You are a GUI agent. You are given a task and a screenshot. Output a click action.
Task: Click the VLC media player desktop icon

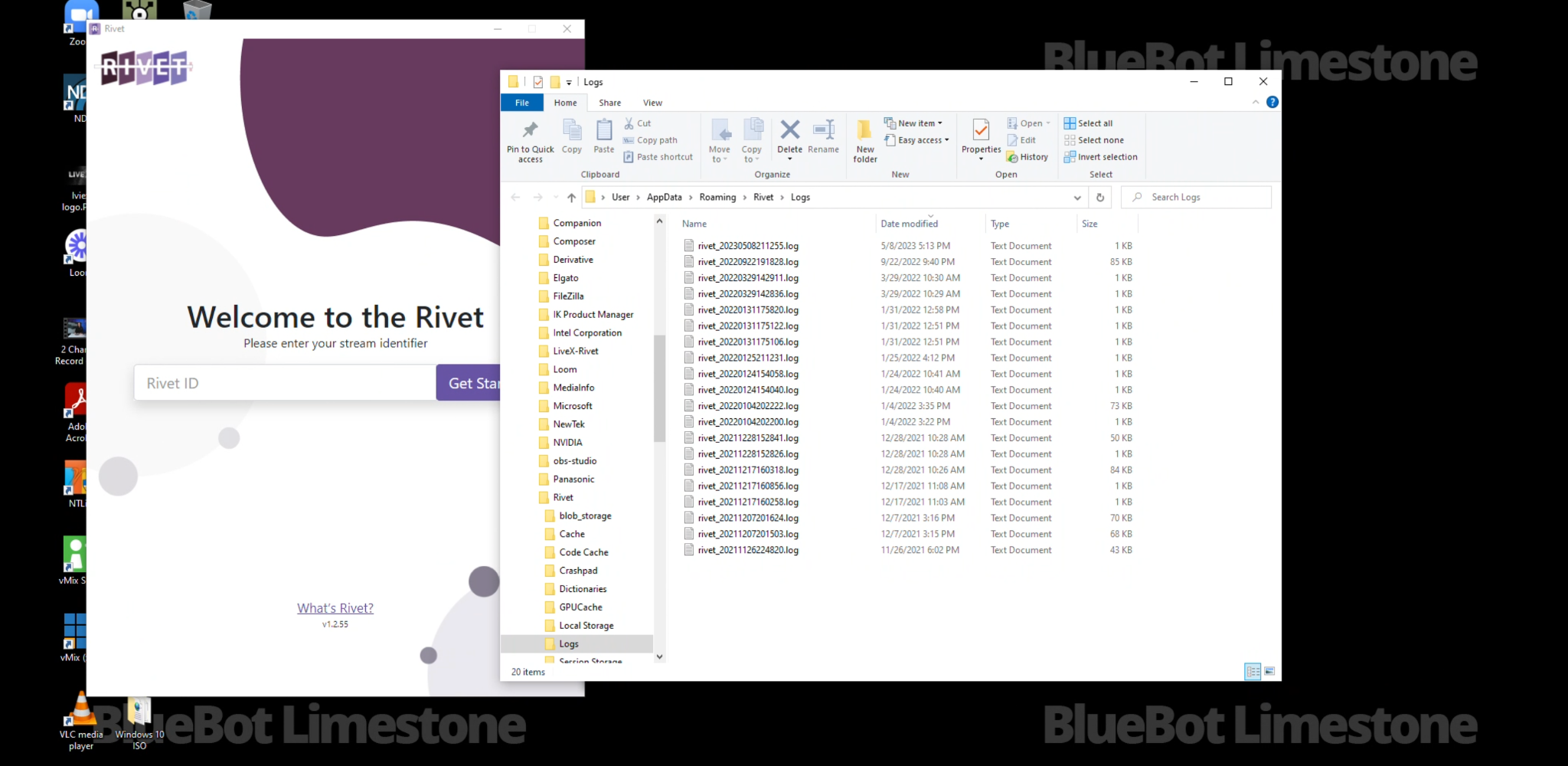[x=81, y=721]
